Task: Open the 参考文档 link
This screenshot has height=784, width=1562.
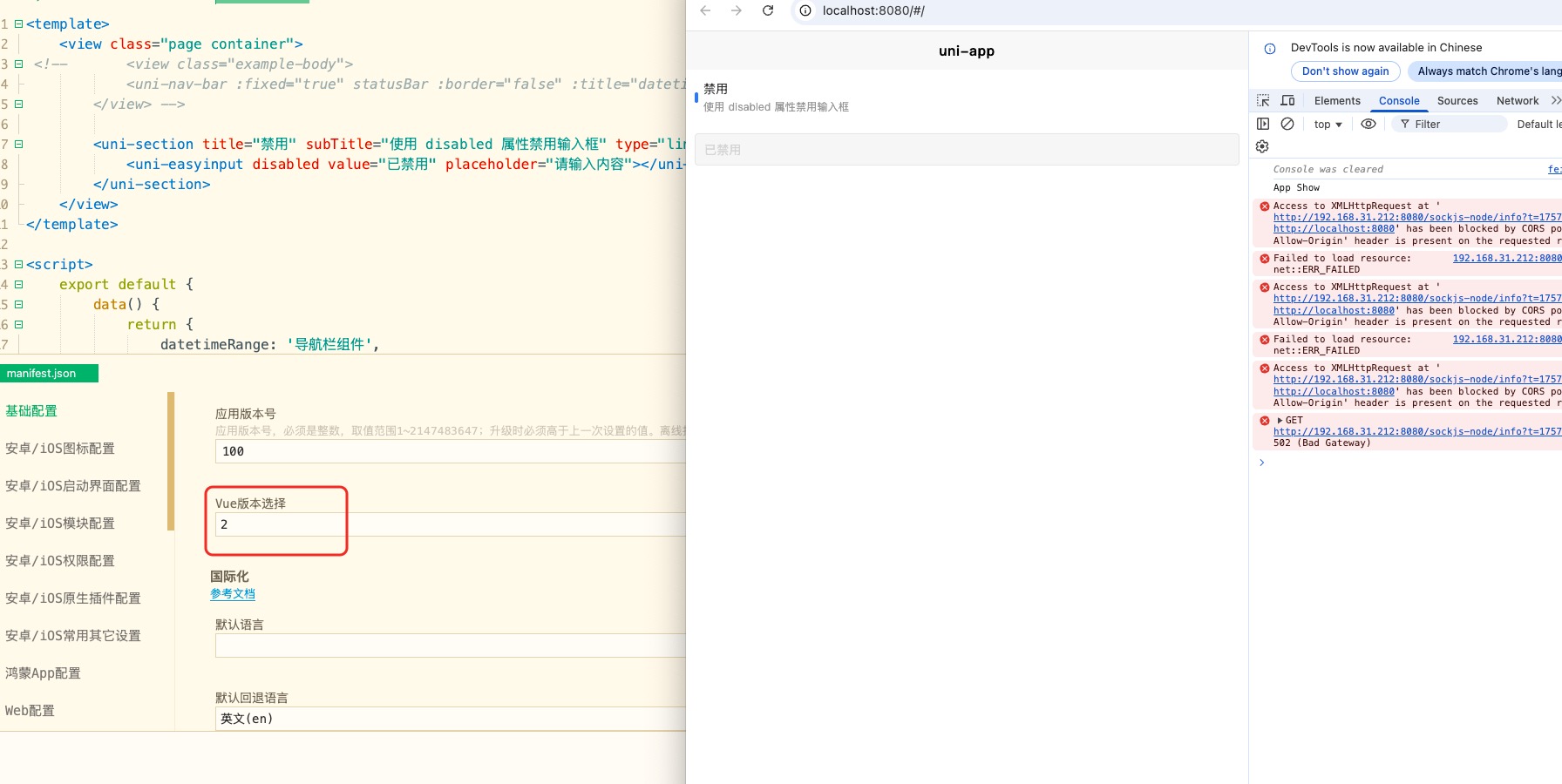Action: (233, 594)
